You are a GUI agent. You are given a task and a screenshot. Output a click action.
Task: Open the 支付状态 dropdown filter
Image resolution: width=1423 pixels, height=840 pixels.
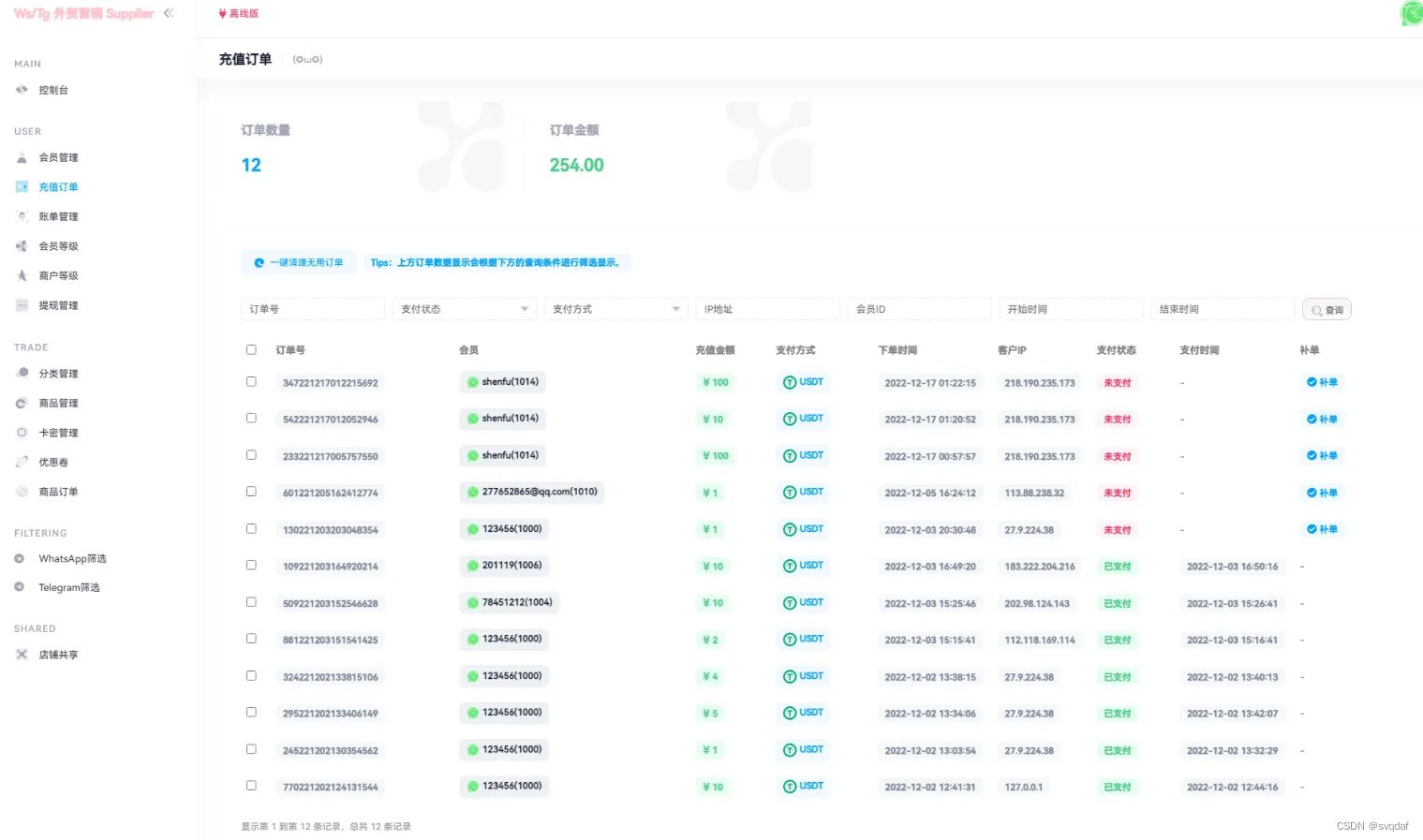pos(464,309)
